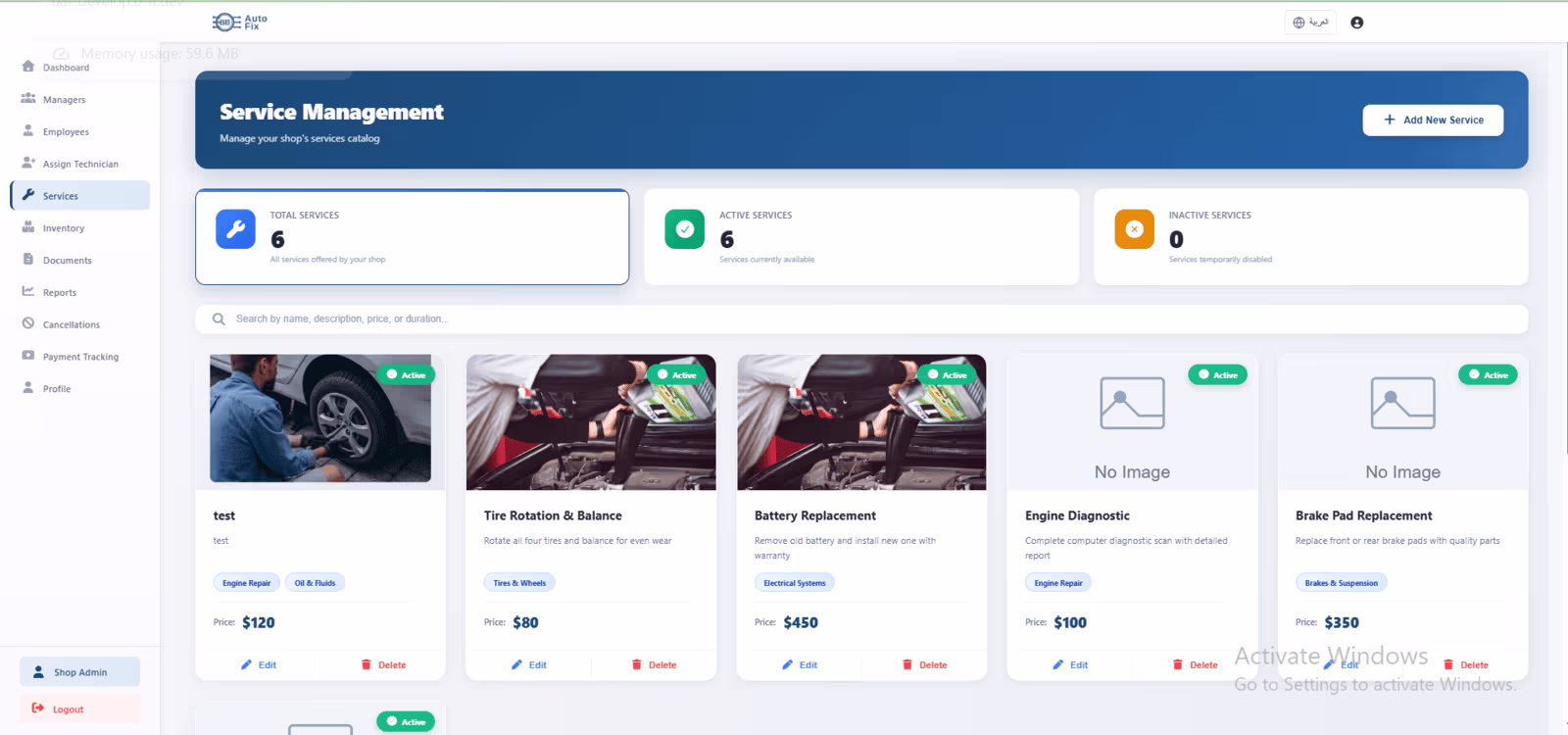Click the Auto Fix logo

coord(239,22)
